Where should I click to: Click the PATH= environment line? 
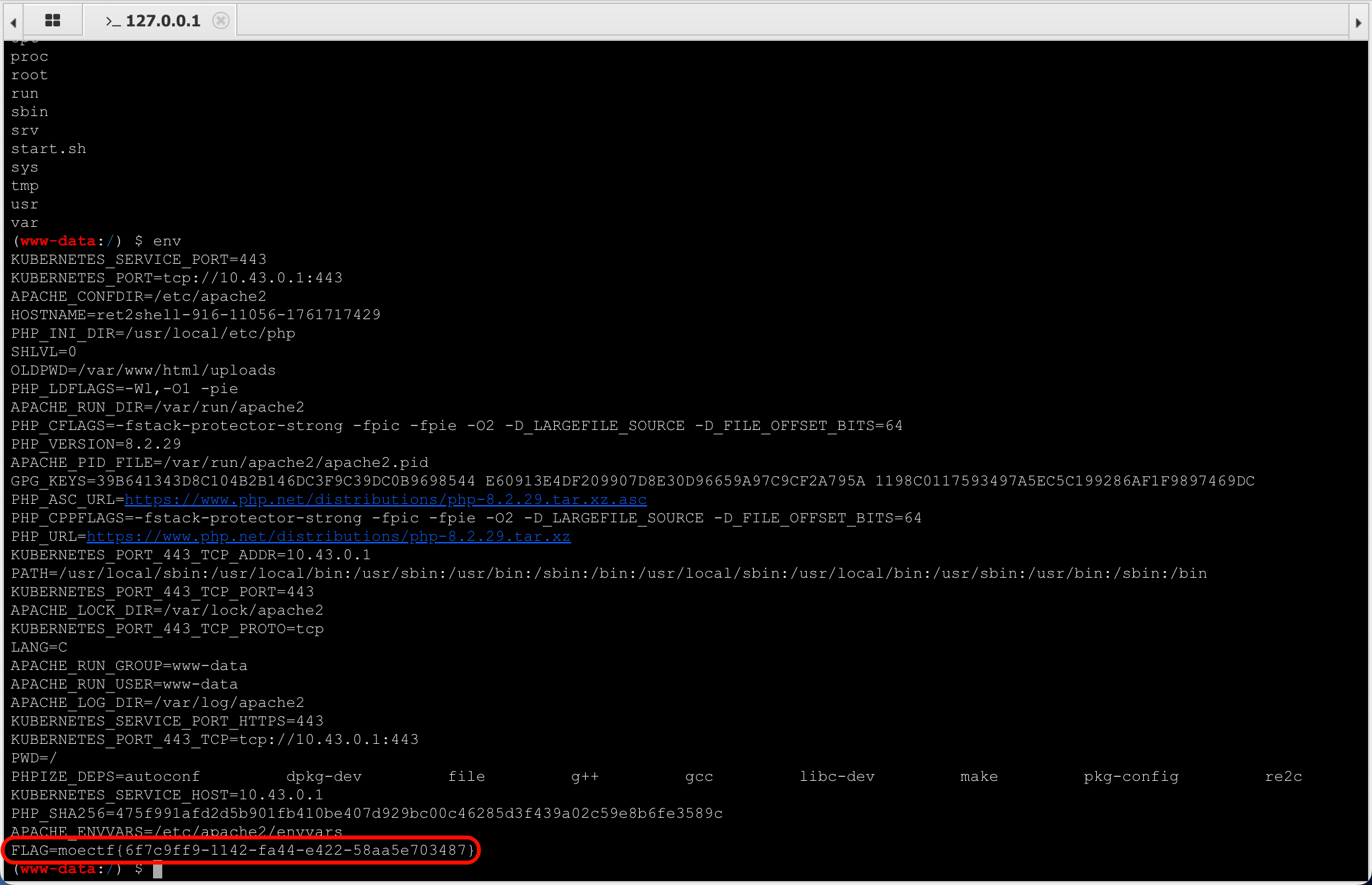click(x=608, y=573)
